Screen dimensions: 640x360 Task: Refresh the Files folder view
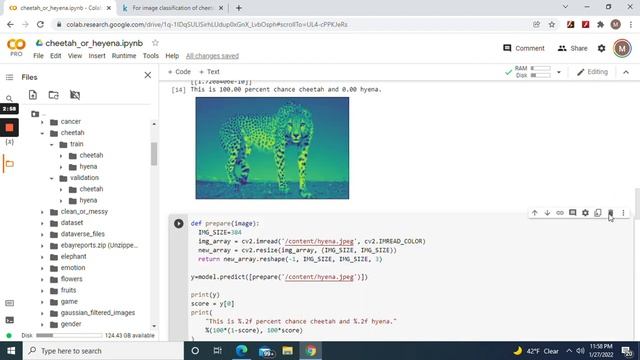(53, 95)
